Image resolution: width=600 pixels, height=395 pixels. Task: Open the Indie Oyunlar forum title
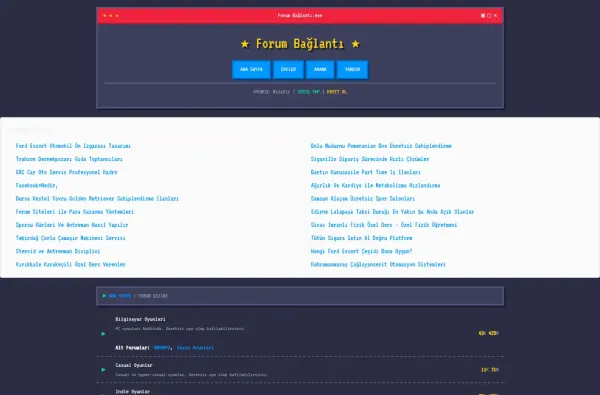click(x=132, y=392)
